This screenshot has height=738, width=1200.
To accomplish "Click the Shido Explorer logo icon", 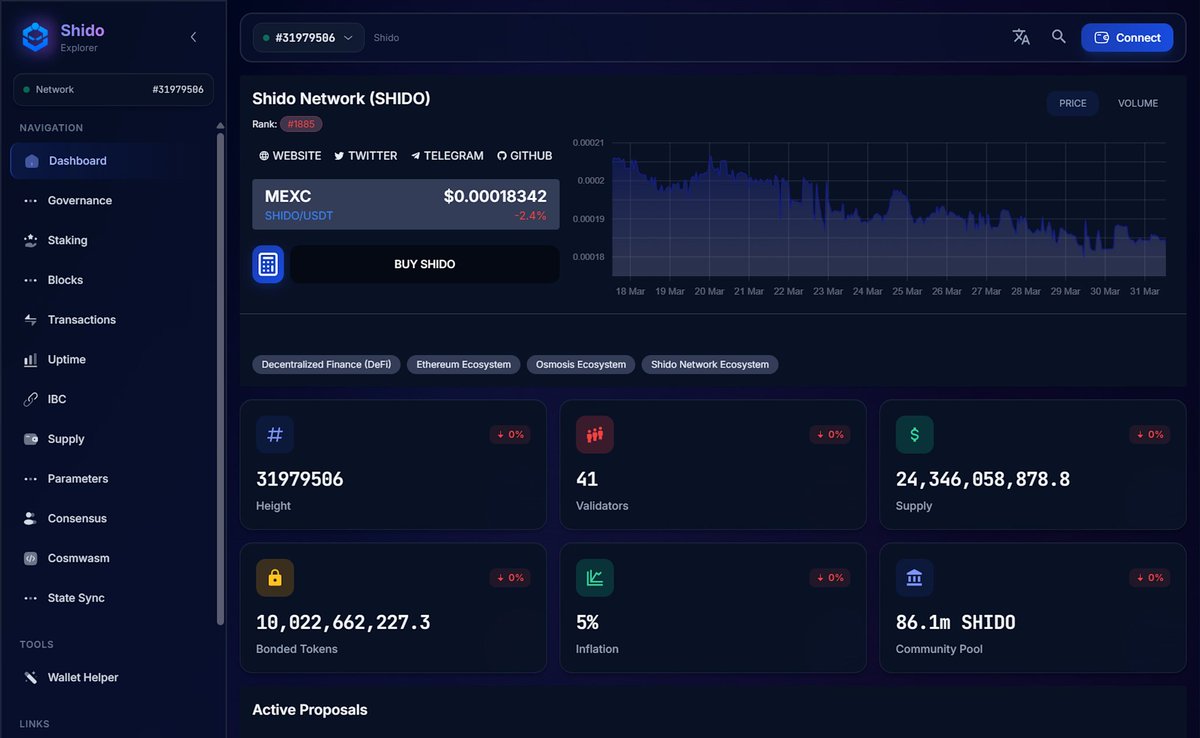I will 36,37.
